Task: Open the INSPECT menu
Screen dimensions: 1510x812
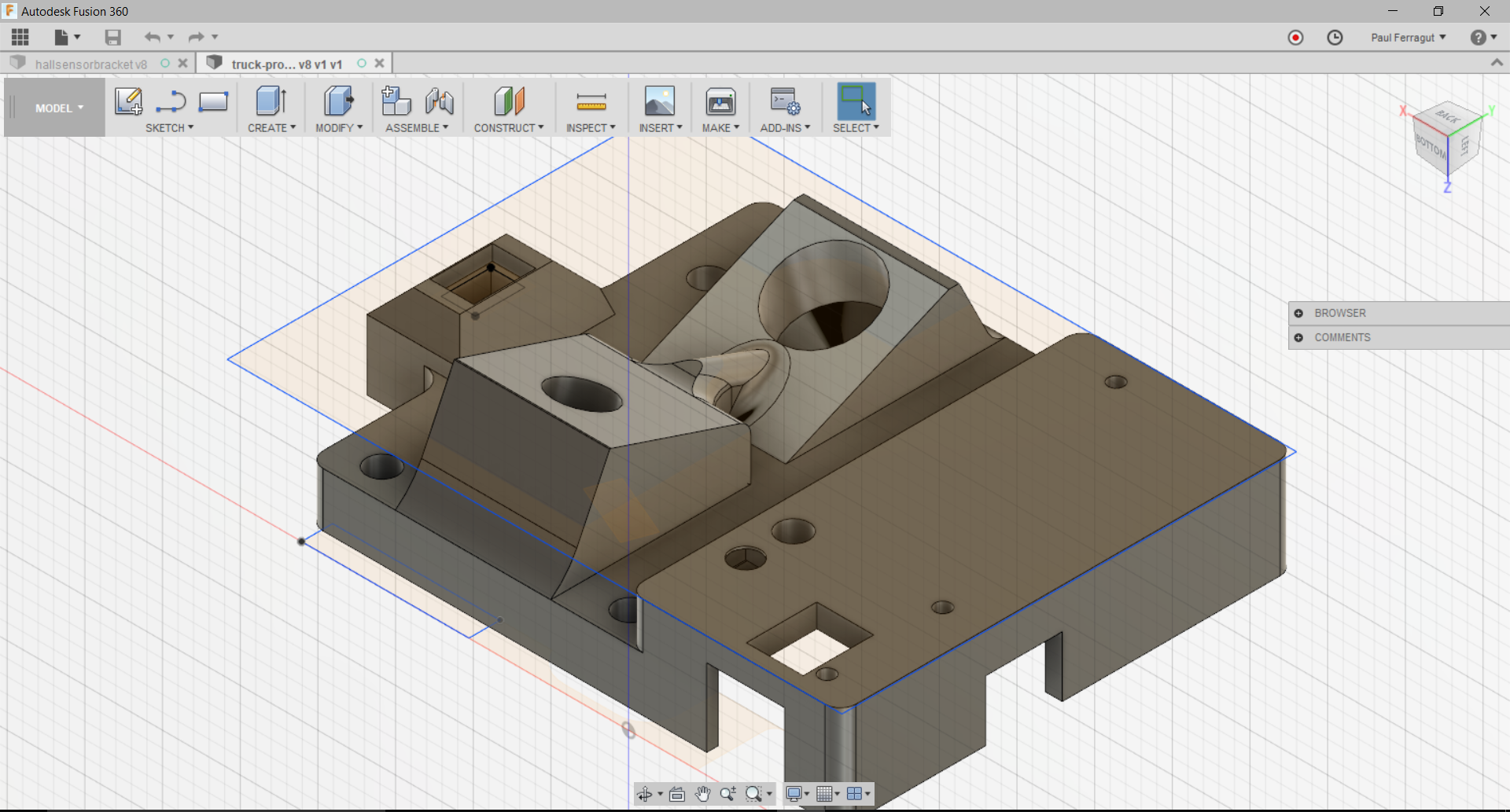Action: (591, 127)
